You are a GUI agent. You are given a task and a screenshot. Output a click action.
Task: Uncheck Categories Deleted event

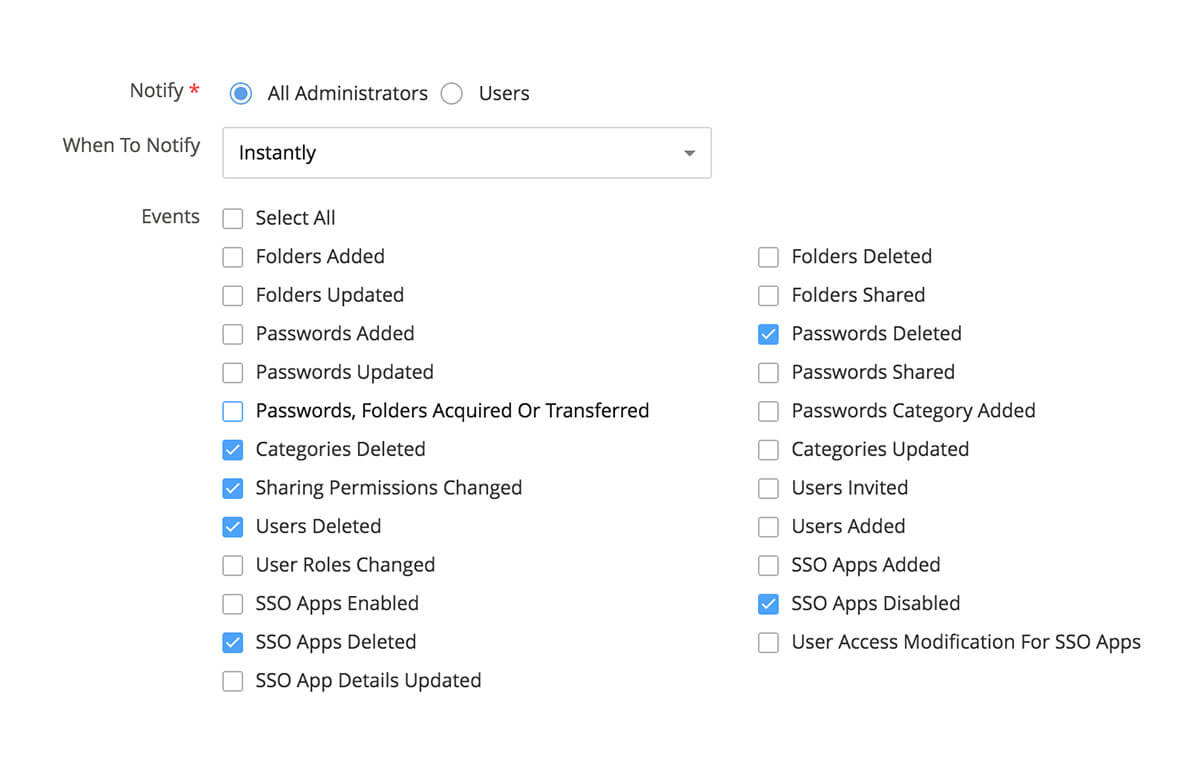click(233, 450)
